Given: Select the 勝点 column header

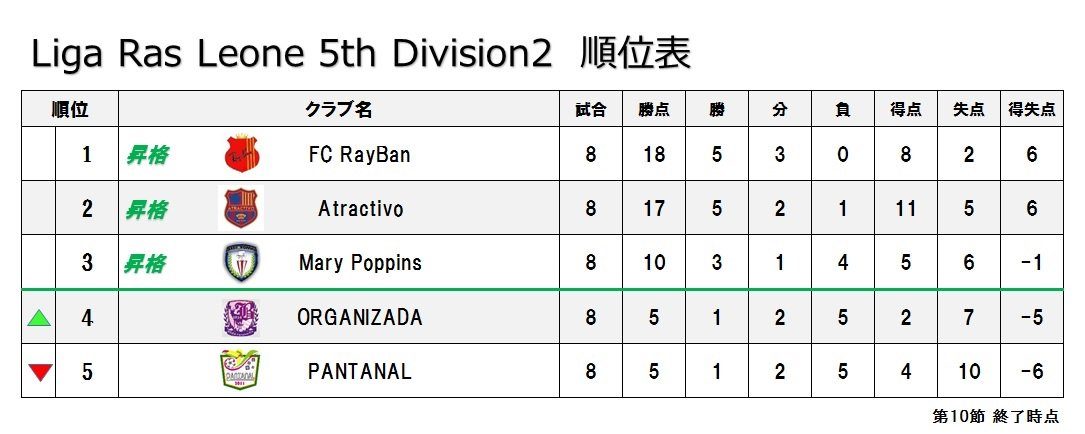Looking at the screenshot, I should tap(654, 109).
